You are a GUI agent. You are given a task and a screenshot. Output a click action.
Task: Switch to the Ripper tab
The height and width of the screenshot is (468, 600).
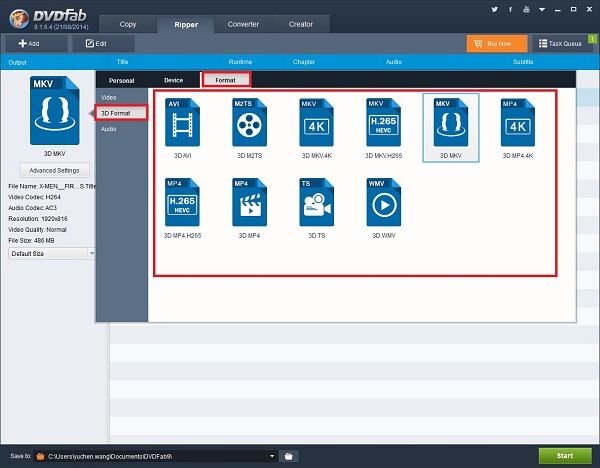(x=186, y=24)
